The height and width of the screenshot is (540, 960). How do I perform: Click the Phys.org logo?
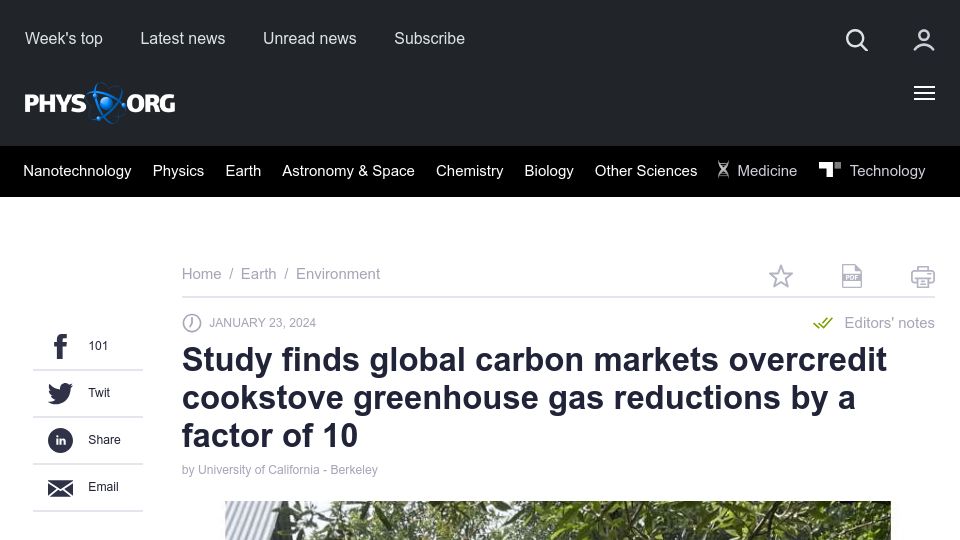pos(100,103)
